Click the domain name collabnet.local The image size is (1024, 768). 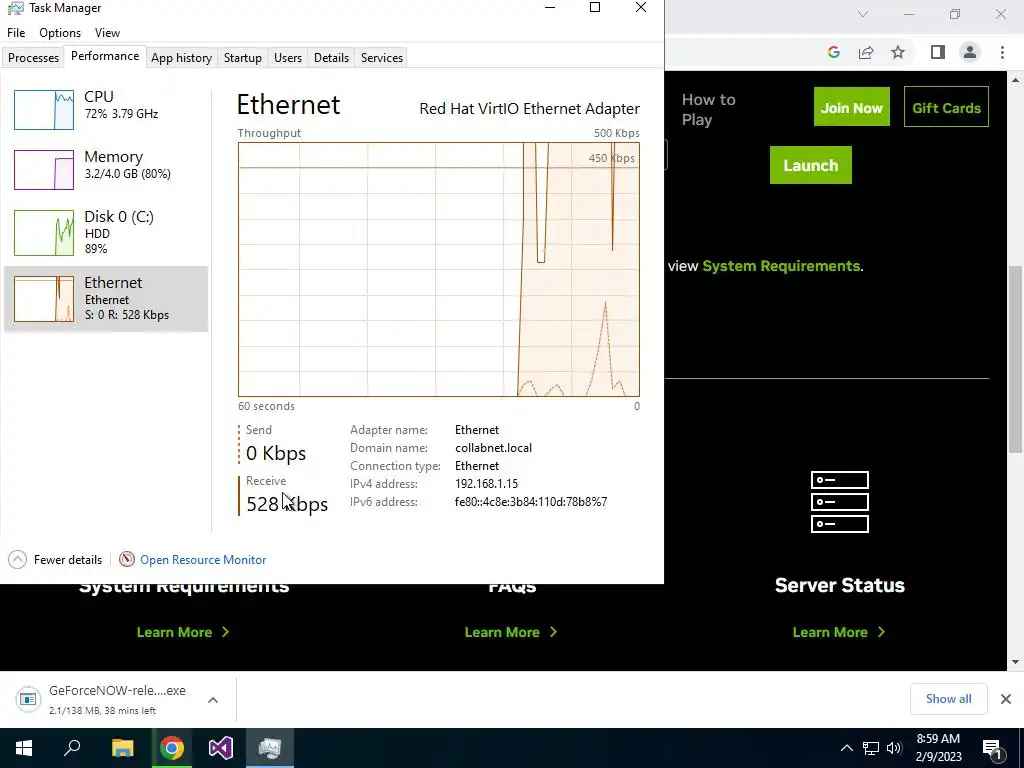(x=493, y=448)
